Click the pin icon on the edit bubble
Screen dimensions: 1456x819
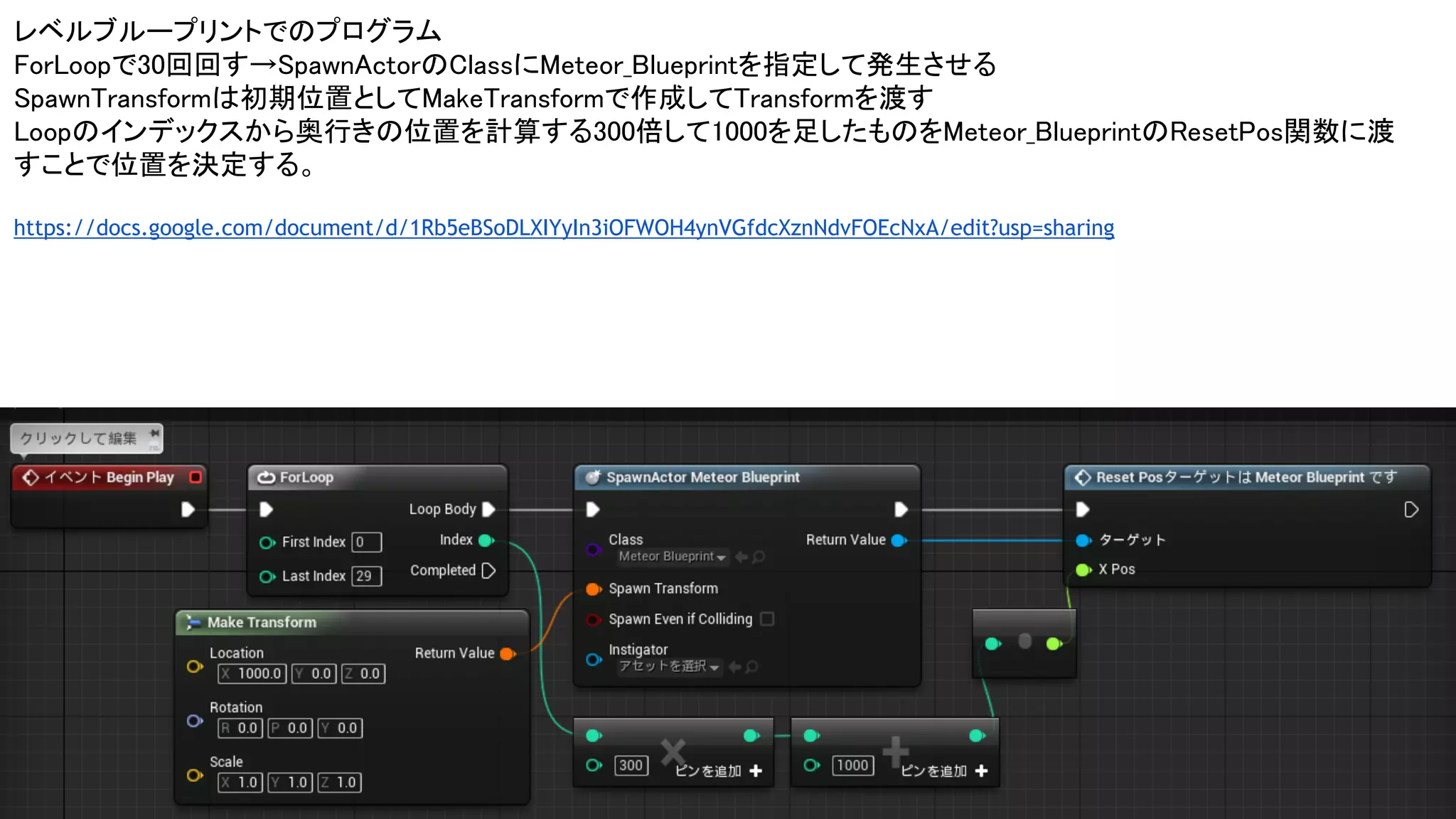pyautogui.click(x=154, y=433)
